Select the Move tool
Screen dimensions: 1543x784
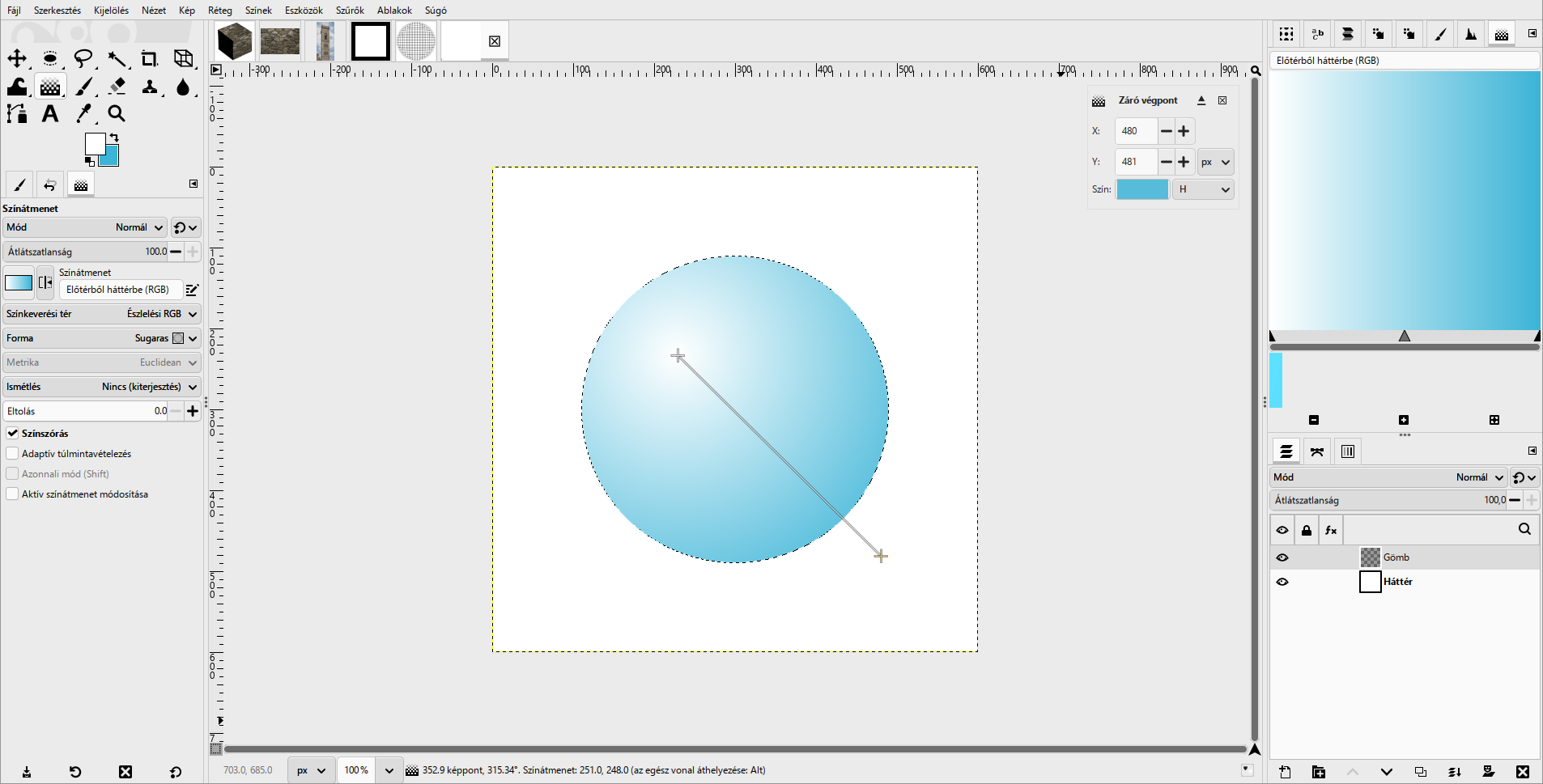(x=17, y=58)
